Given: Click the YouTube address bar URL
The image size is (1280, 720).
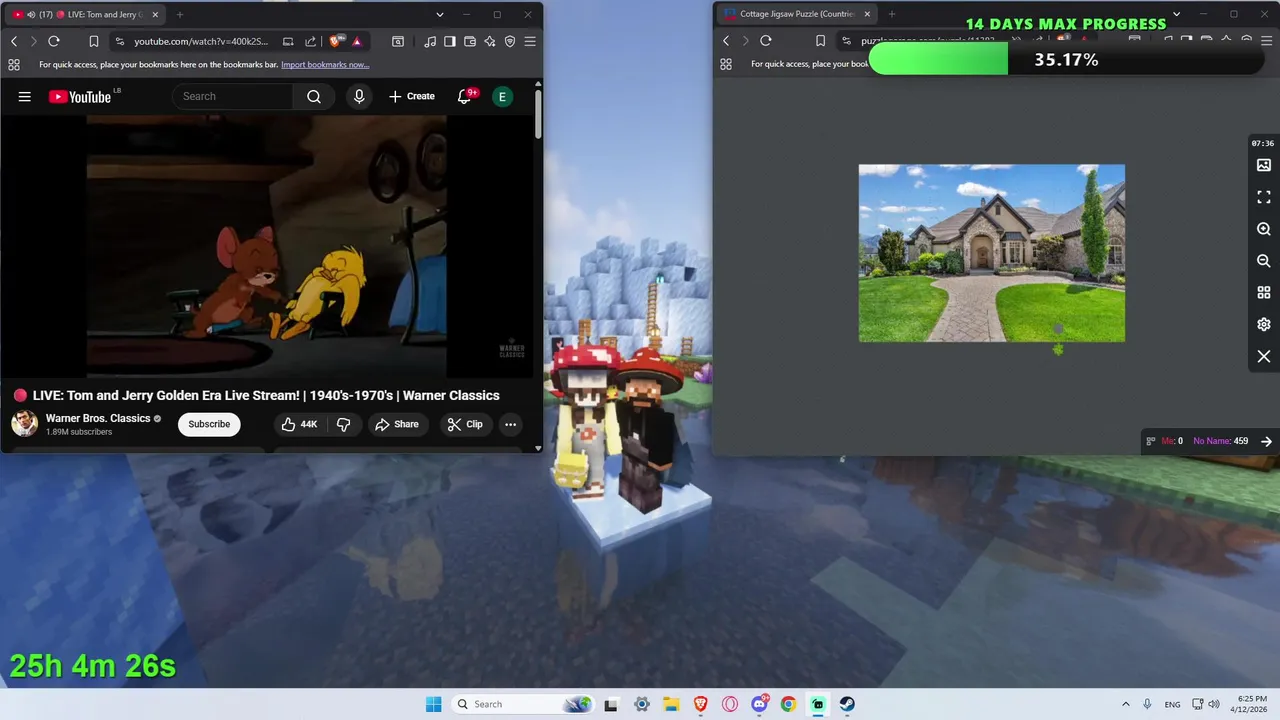Looking at the screenshot, I should pyautogui.click(x=201, y=41).
